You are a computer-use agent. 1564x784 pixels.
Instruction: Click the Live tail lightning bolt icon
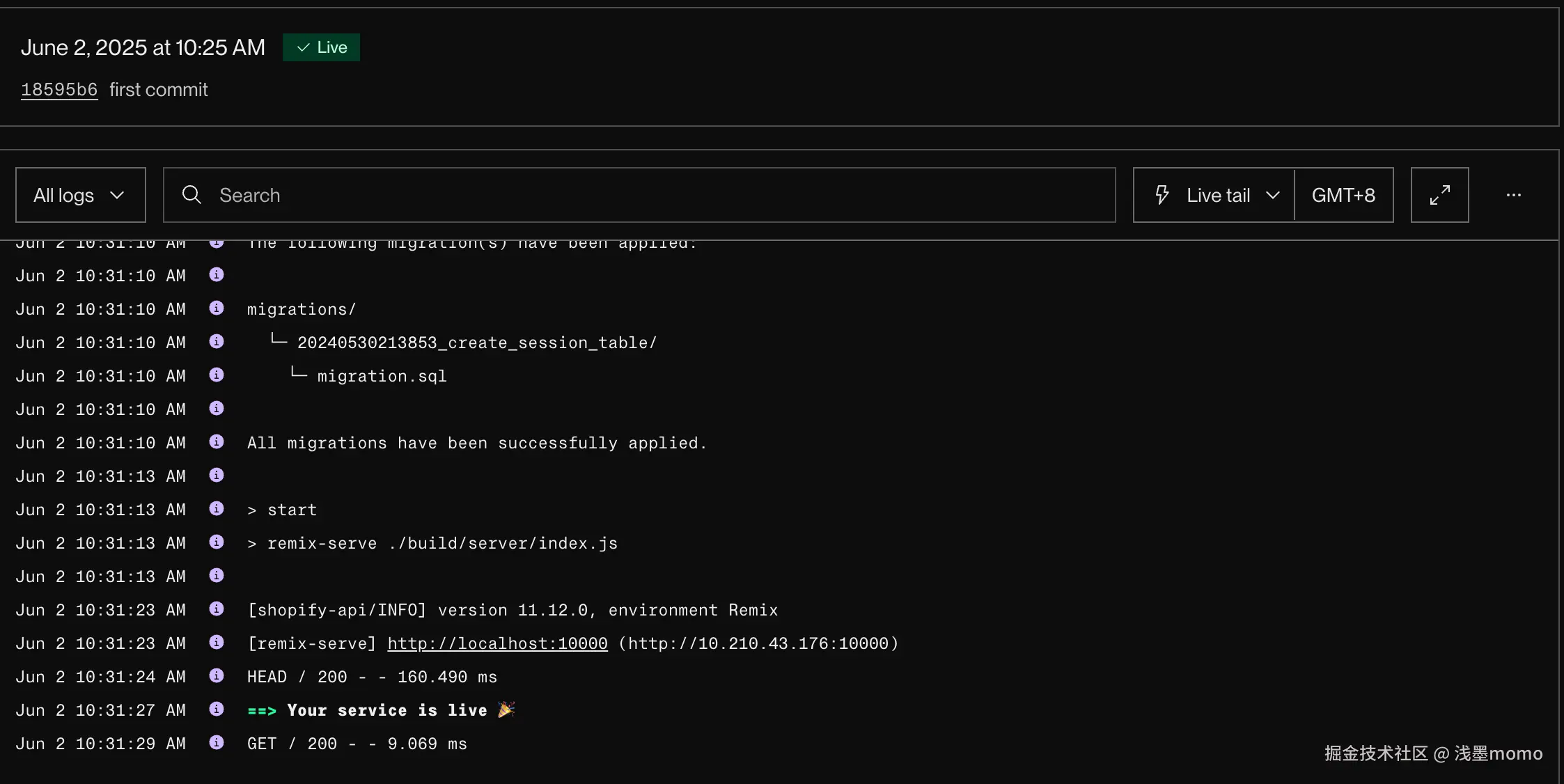click(1162, 195)
